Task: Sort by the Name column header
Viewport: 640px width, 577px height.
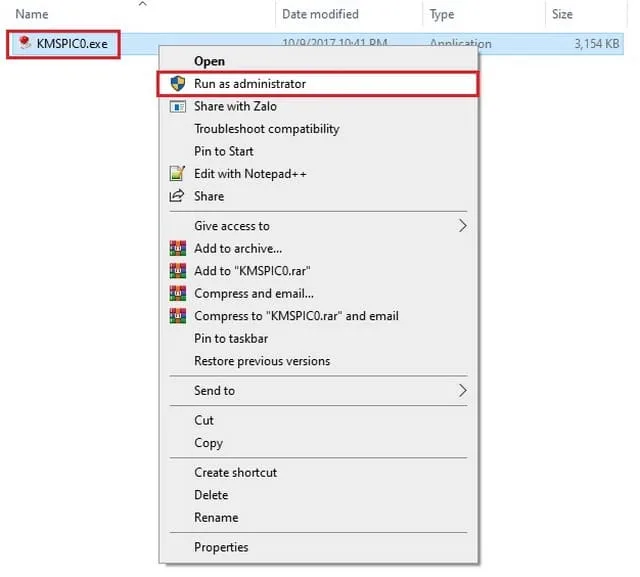Action: pos(32,14)
